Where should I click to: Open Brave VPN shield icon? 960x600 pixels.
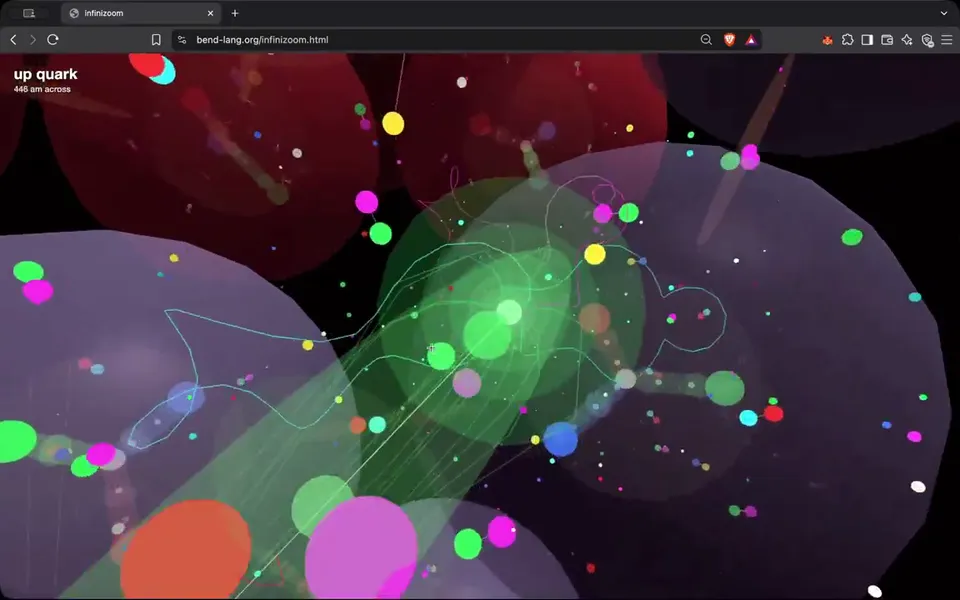928,40
